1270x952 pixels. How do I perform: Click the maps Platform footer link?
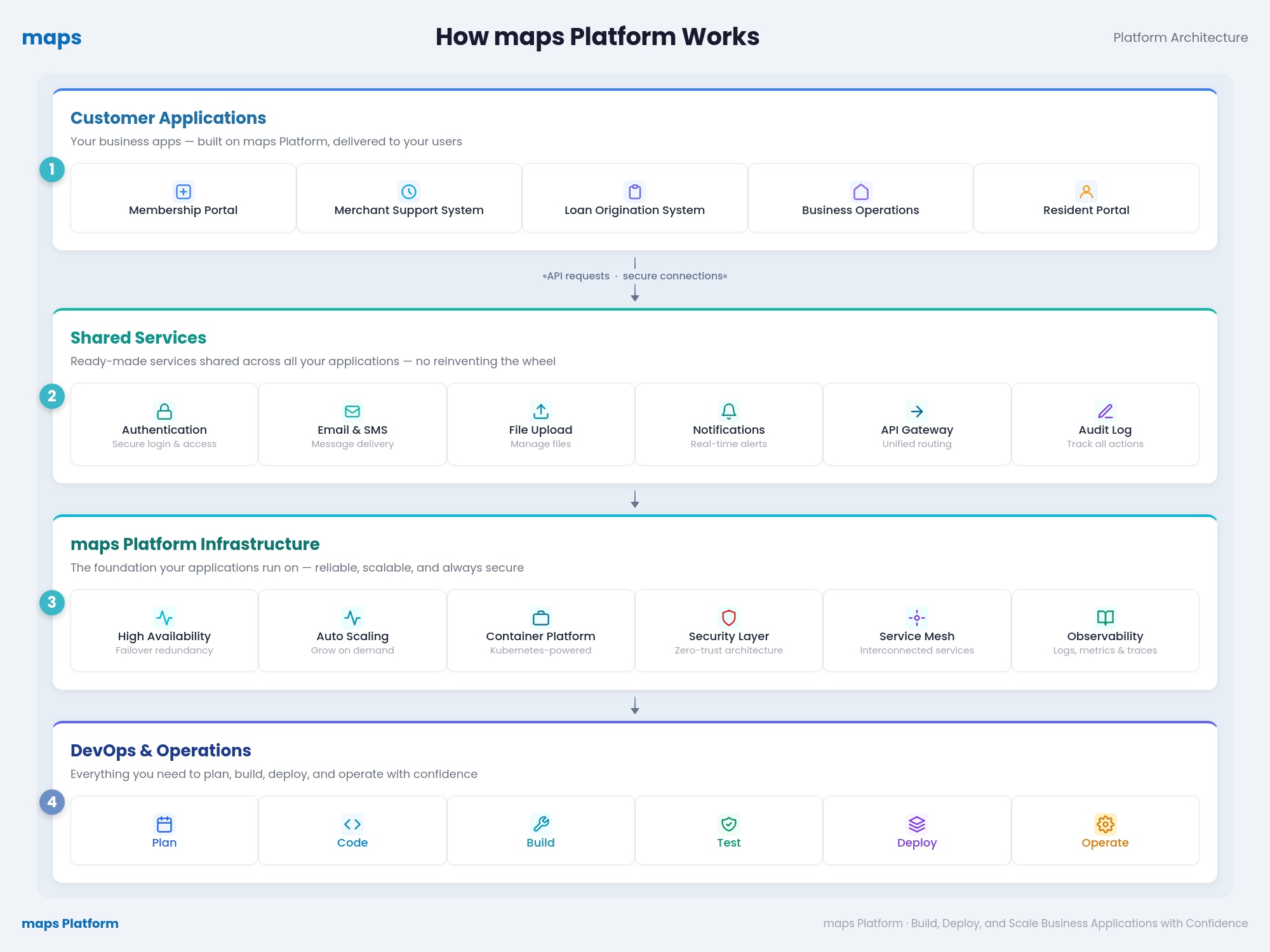pos(70,923)
